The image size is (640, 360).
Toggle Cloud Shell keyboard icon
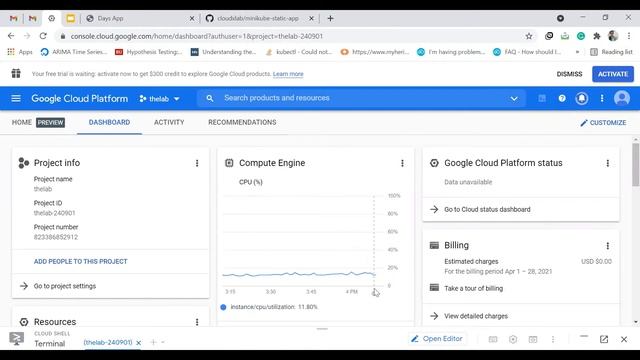[x=493, y=339]
